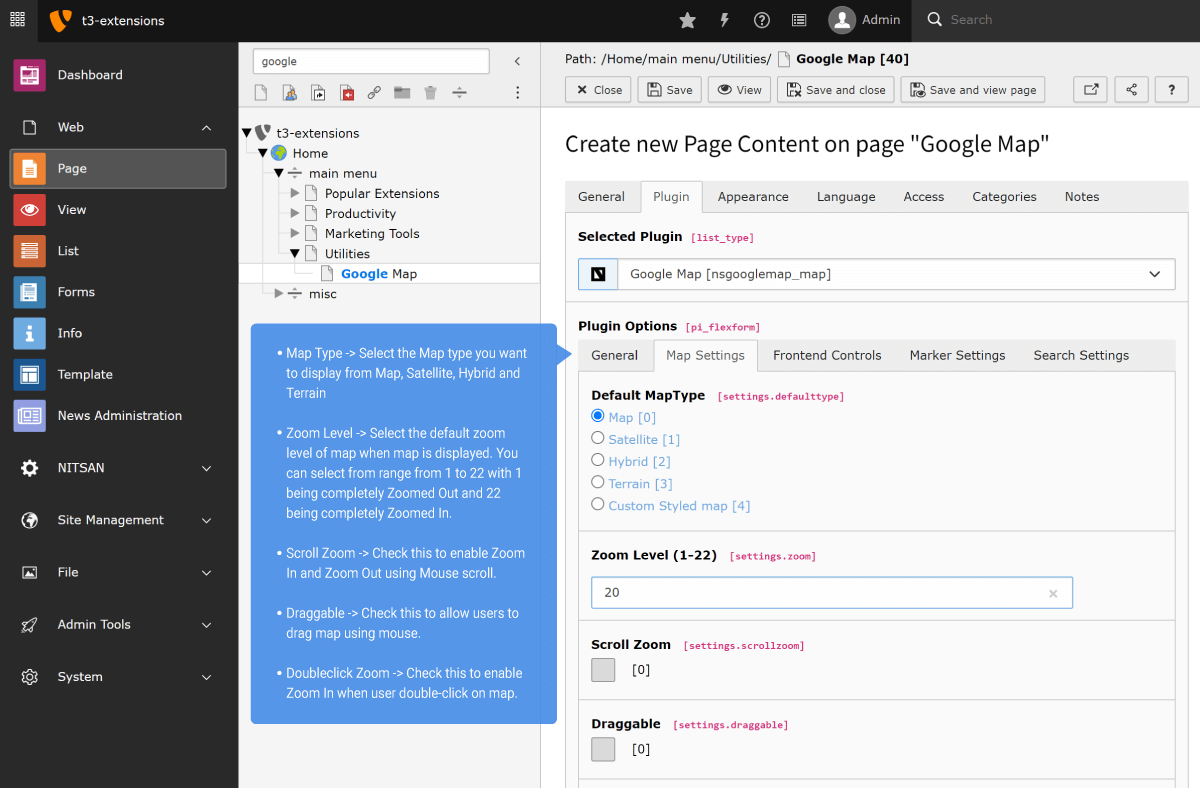The width and height of the screenshot is (1200, 788).
Task: Expand the System module group
Action: coord(207,677)
